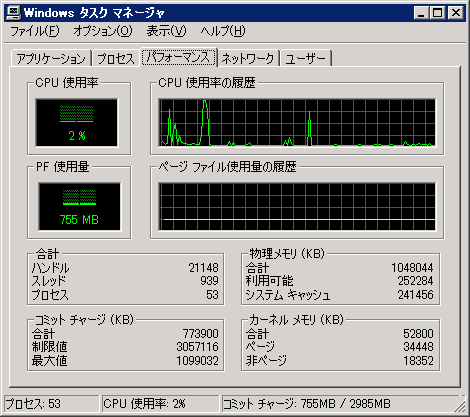Open the オプション(O) menu
The width and height of the screenshot is (470, 417).
click(103, 31)
